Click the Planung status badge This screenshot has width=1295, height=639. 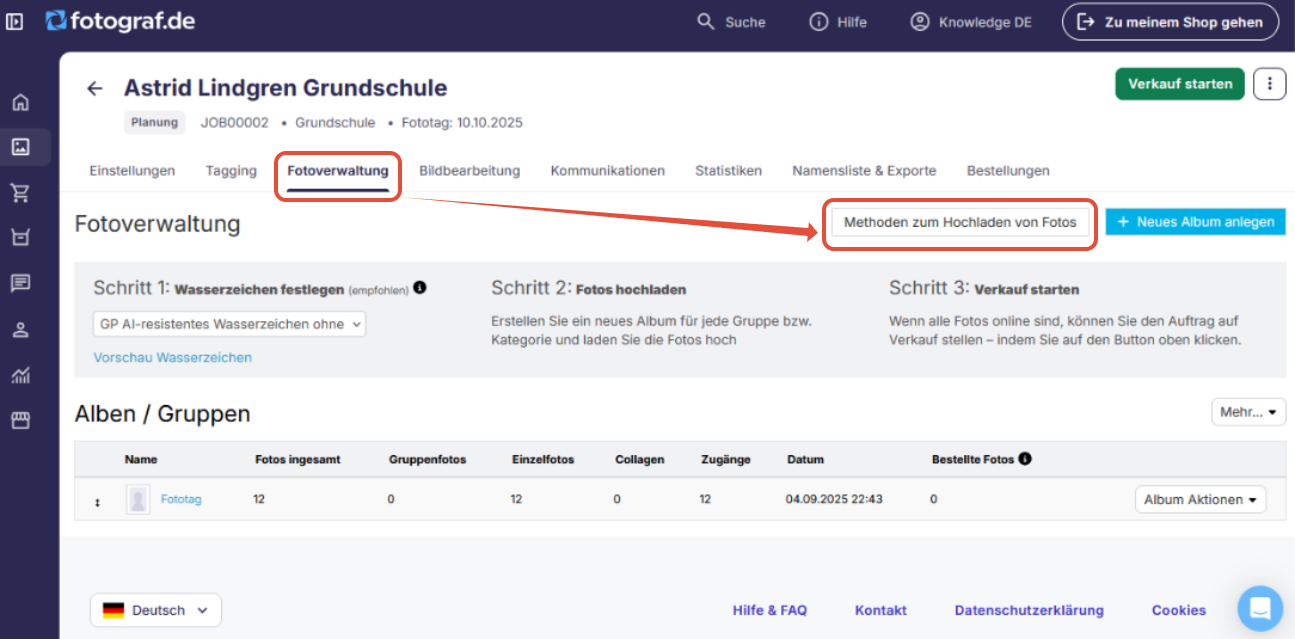tap(155, 122)
